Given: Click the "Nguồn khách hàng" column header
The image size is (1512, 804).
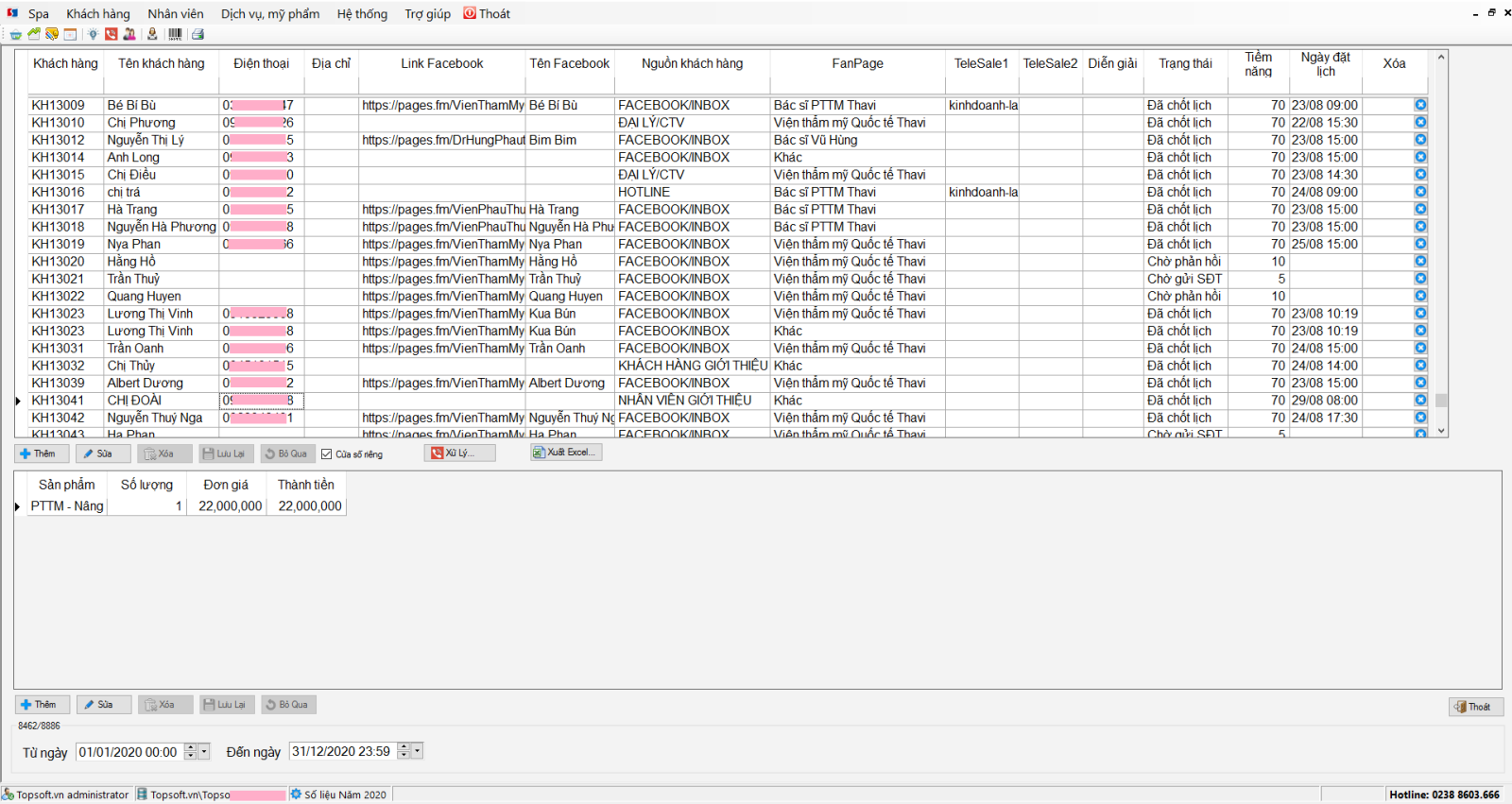Looking at the screenshot, I should (693, 64).
